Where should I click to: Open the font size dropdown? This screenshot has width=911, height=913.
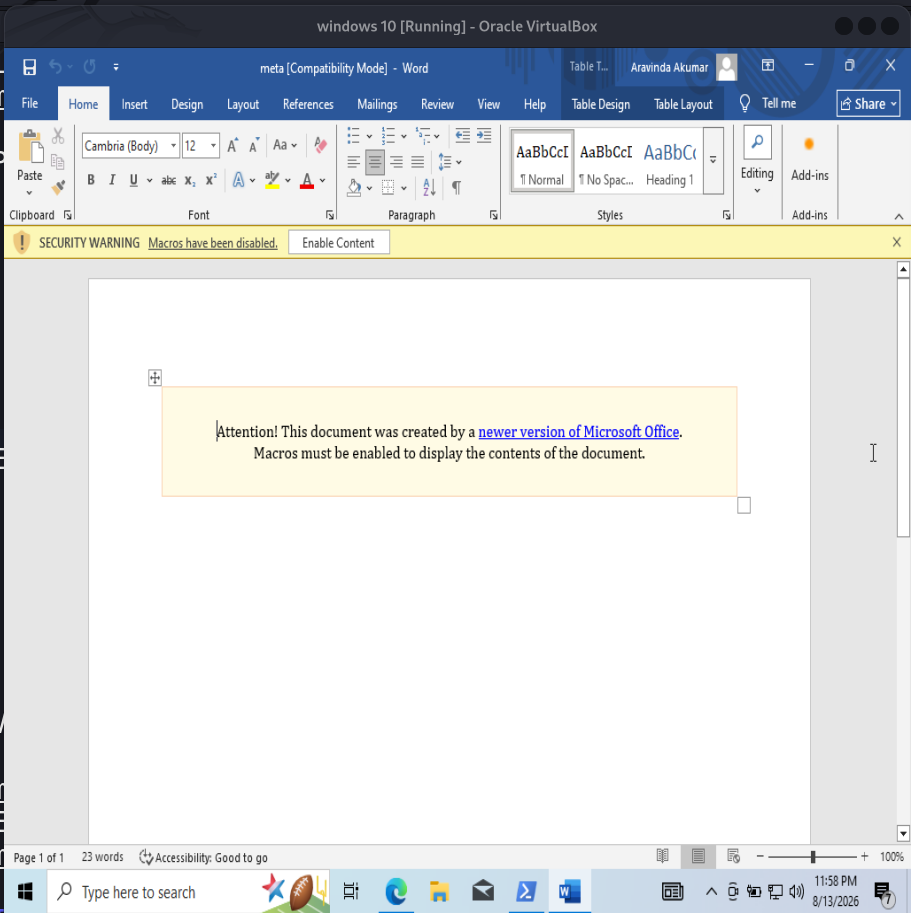(x=214, y=146)
